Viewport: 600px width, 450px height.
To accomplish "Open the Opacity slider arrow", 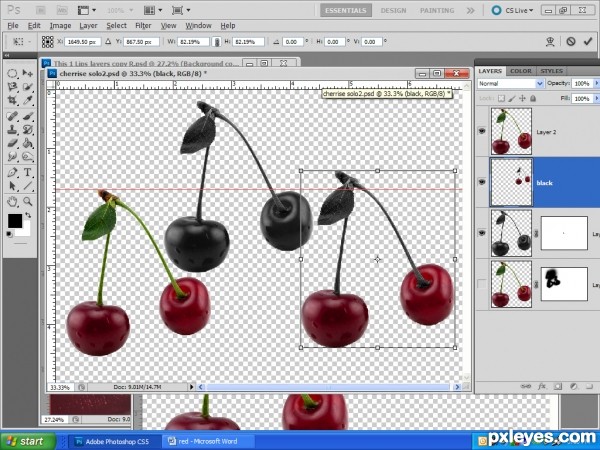I will click(596, 83).
